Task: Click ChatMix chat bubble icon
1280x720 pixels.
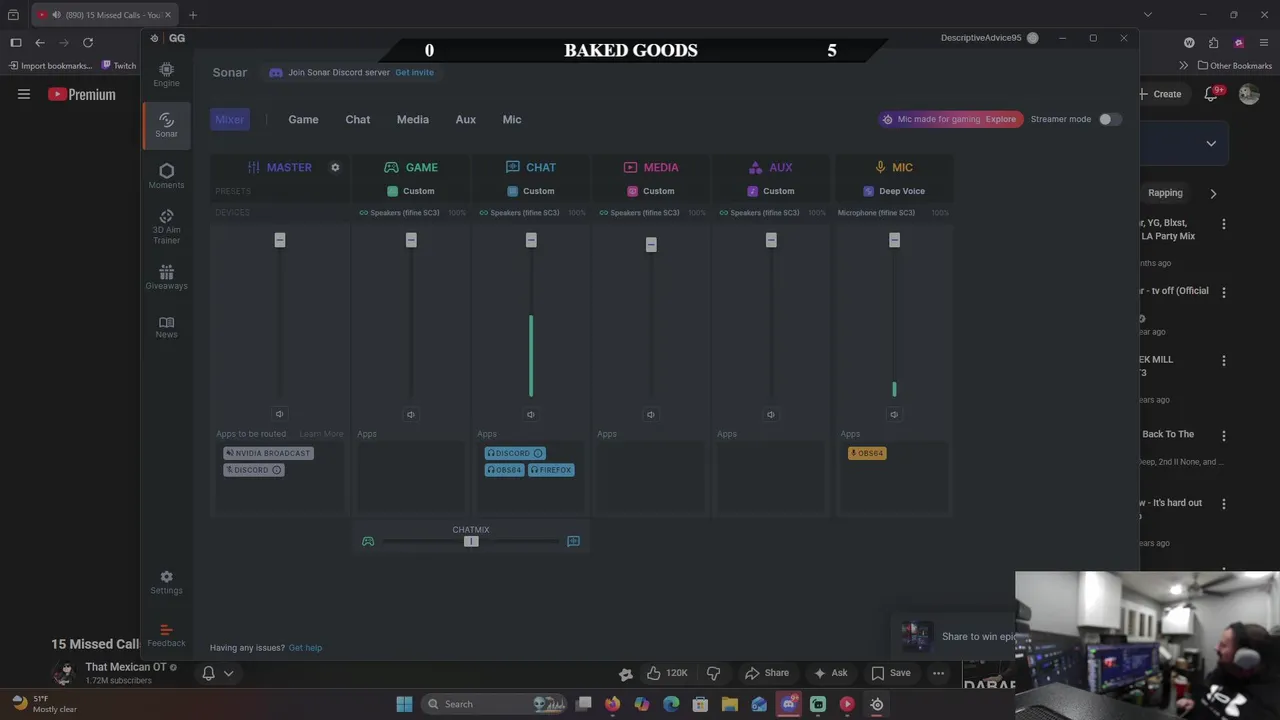Action: click(x=573, y=541)
